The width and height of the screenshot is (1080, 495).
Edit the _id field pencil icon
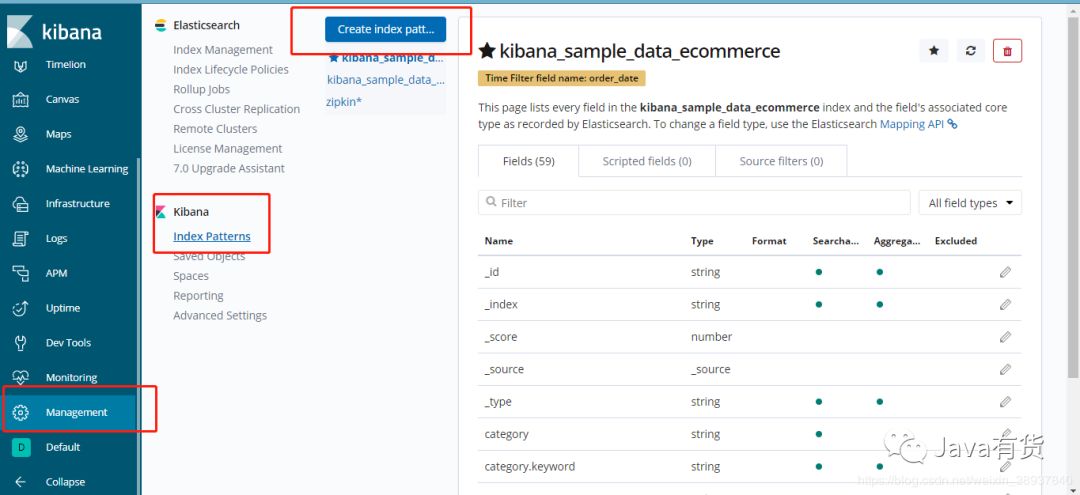coord(1006,272)
